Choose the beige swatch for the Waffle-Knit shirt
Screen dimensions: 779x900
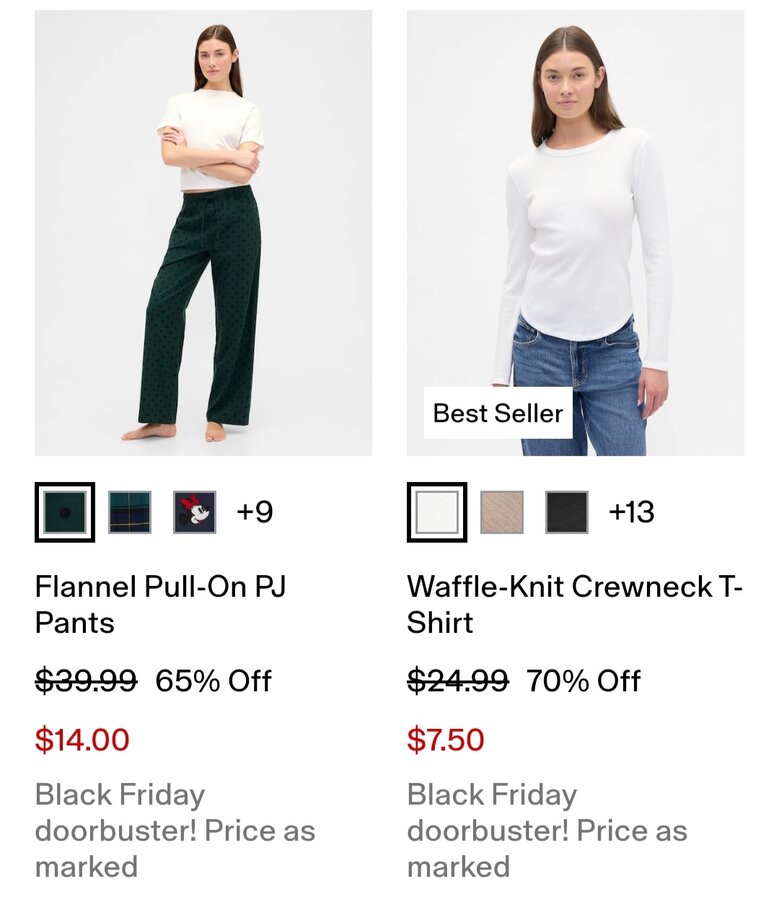pos(502,512)
